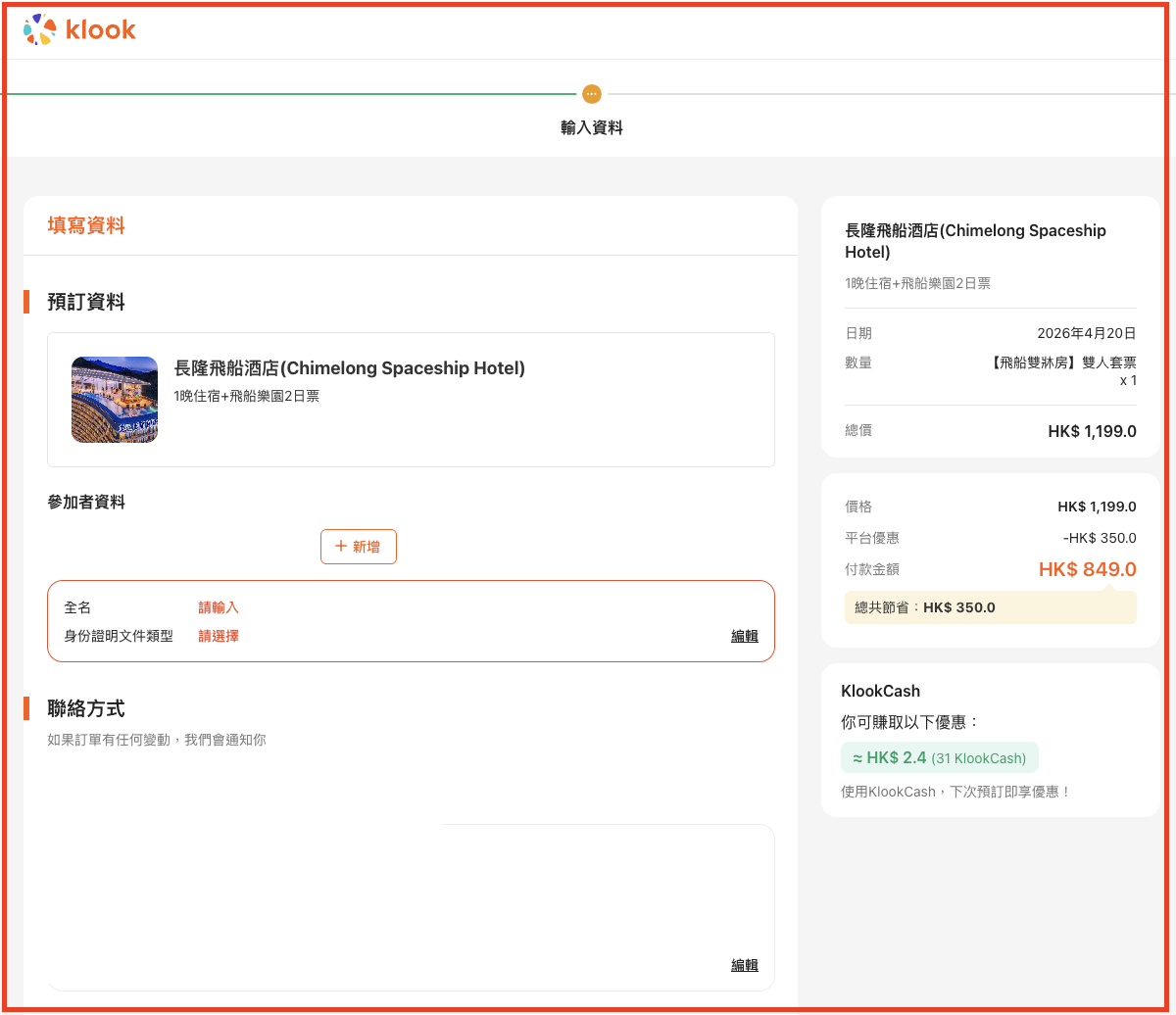Click the KlookCash panel heading
Image resolution: width=1176 pixels, height=1015 pixels.
[x=880, y=691]
